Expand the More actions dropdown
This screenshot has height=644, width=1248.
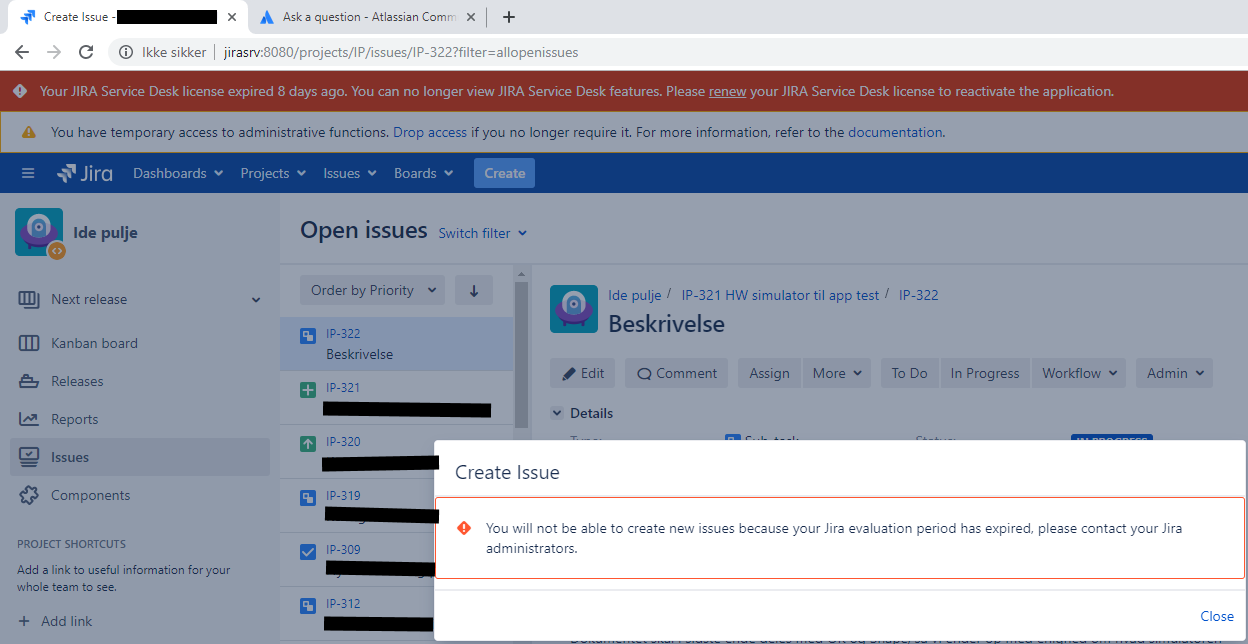(836, 373)
